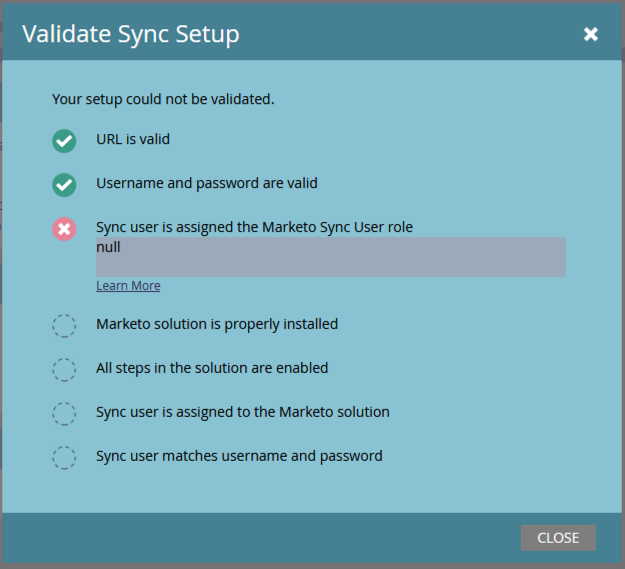Click the Validate Sync Setup title
The height and width of the screenshot is (569, 625).
(131, 34)
